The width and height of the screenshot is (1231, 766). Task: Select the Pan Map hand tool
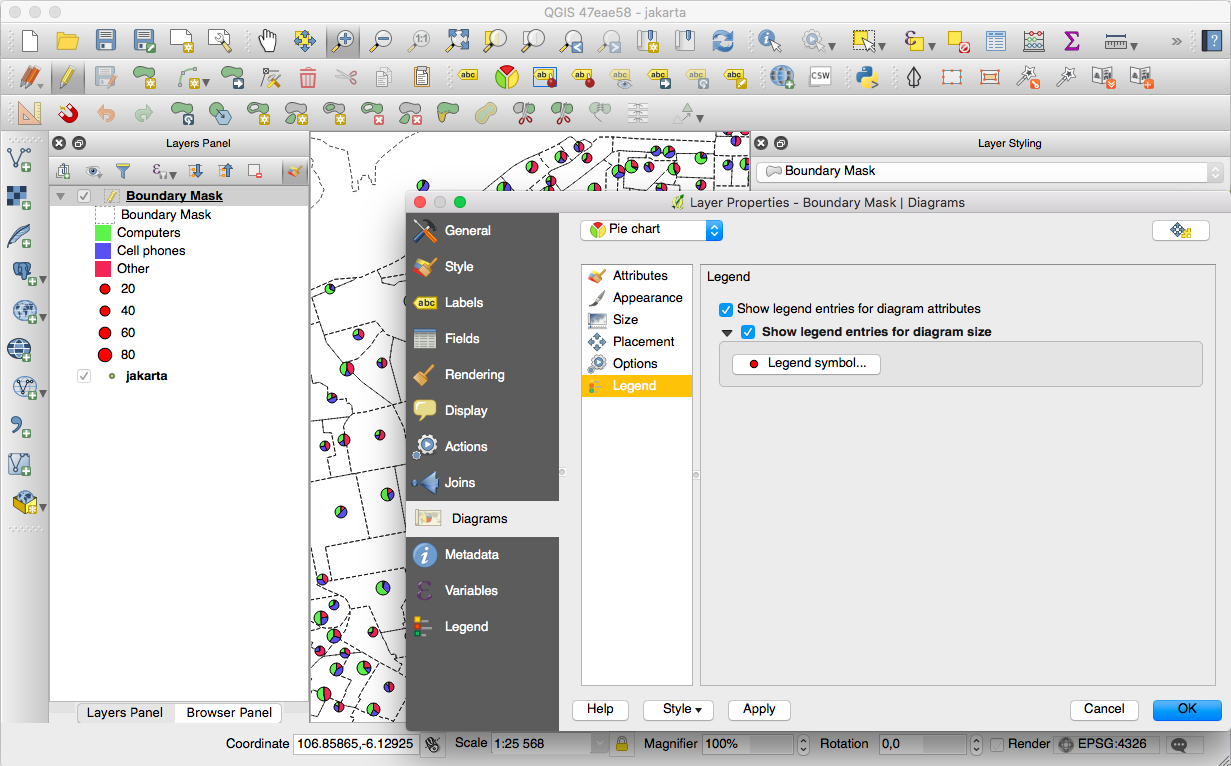tap(267, 41)
